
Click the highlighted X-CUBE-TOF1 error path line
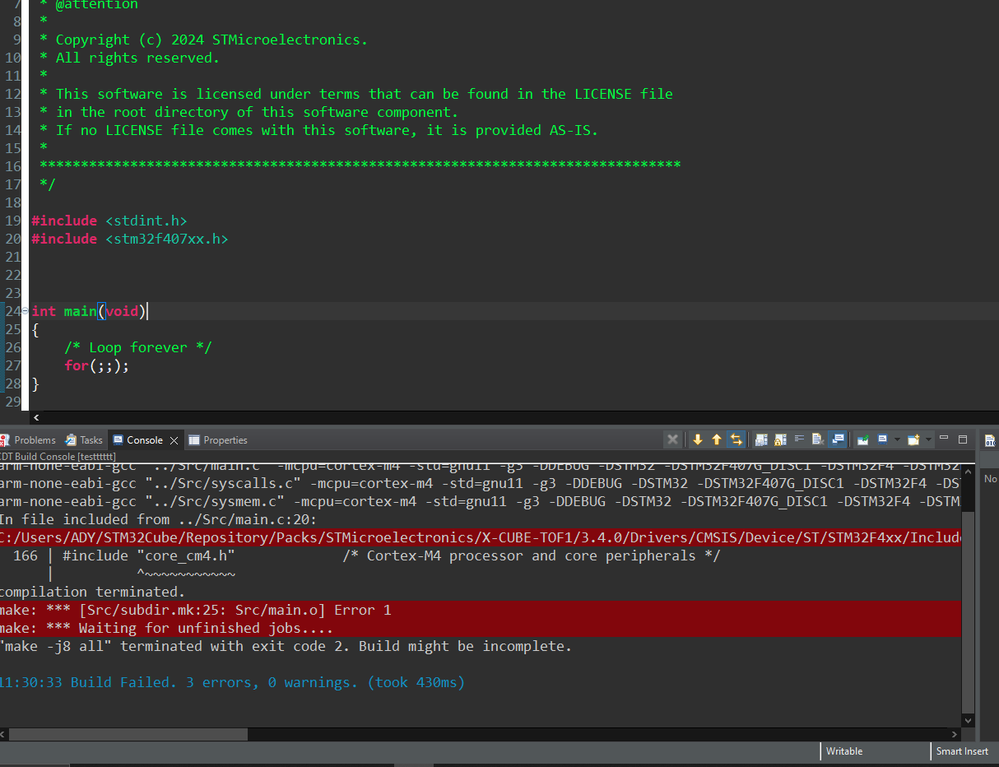pos(480,538)
